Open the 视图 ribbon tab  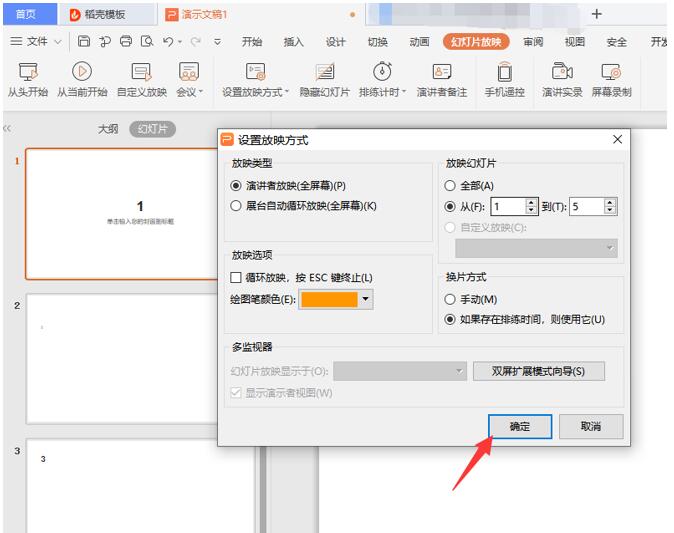point(575,42)
